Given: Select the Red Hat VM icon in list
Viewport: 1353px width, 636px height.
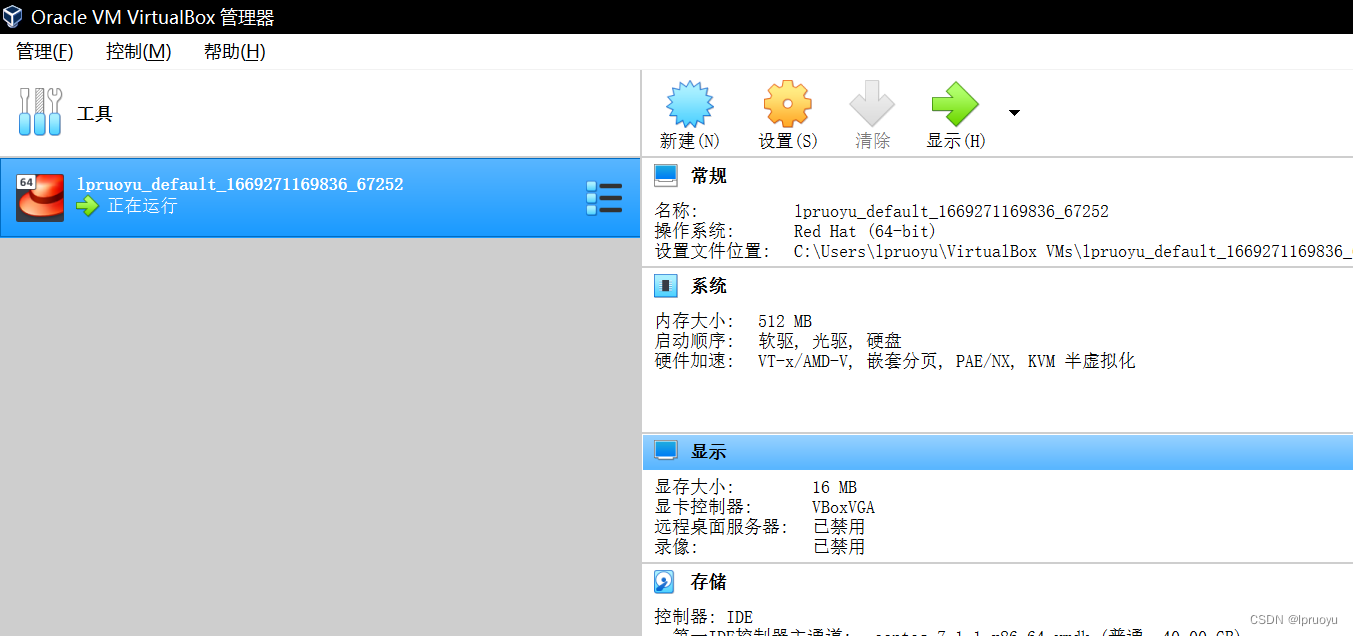Looking at the screenshot, I should [x=40, y=197].
